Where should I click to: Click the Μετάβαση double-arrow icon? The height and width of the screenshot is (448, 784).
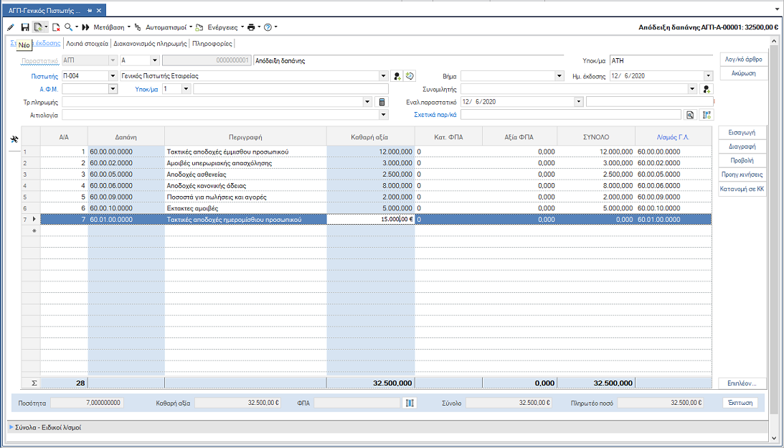pyautogui.click(x=86, y=27)
